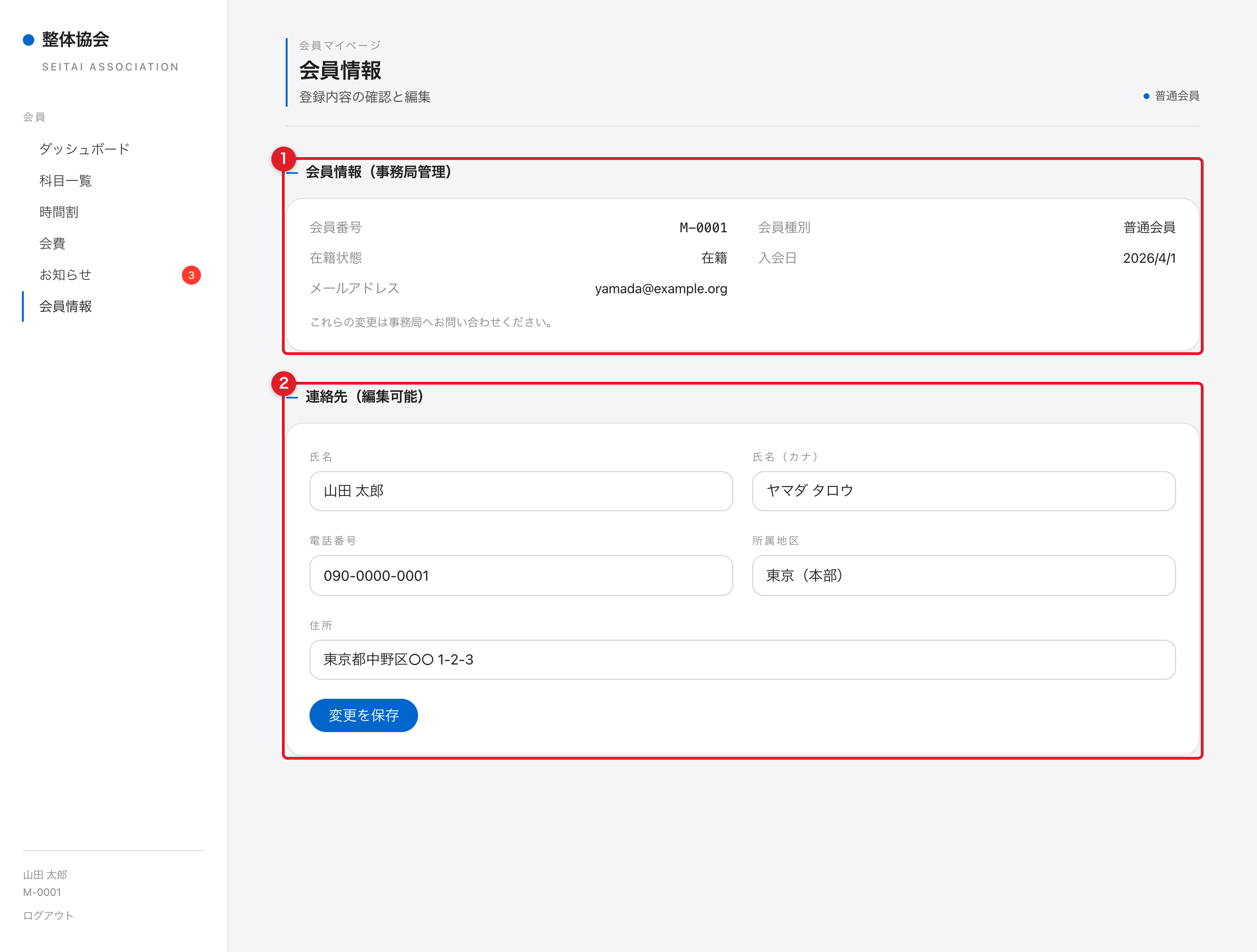Click the 入会日 value 2026/4/1
The image size is (1257, 952).
[x=1149, y=258]
